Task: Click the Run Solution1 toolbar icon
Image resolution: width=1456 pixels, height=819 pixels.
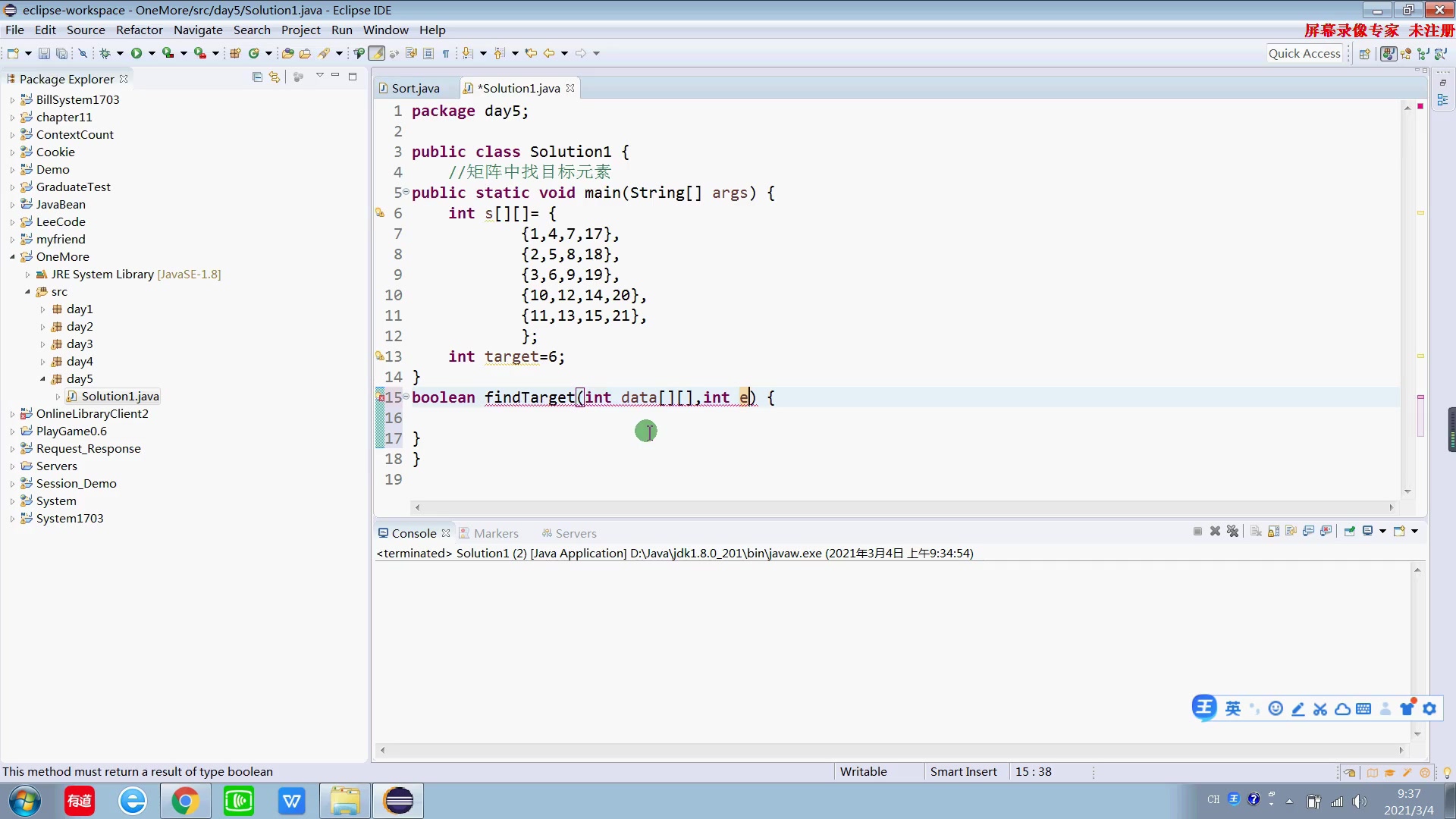Action: pos(134,53)
